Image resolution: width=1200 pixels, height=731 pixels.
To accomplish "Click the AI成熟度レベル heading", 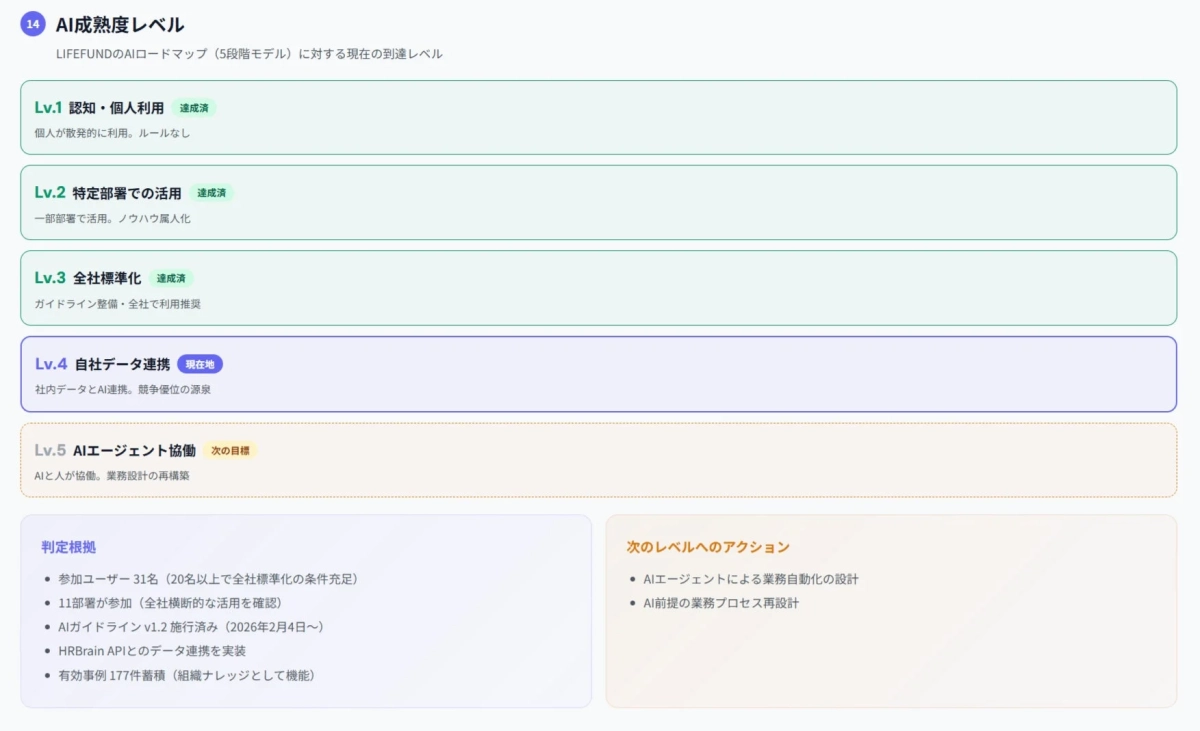I will [x=120, y=24].
